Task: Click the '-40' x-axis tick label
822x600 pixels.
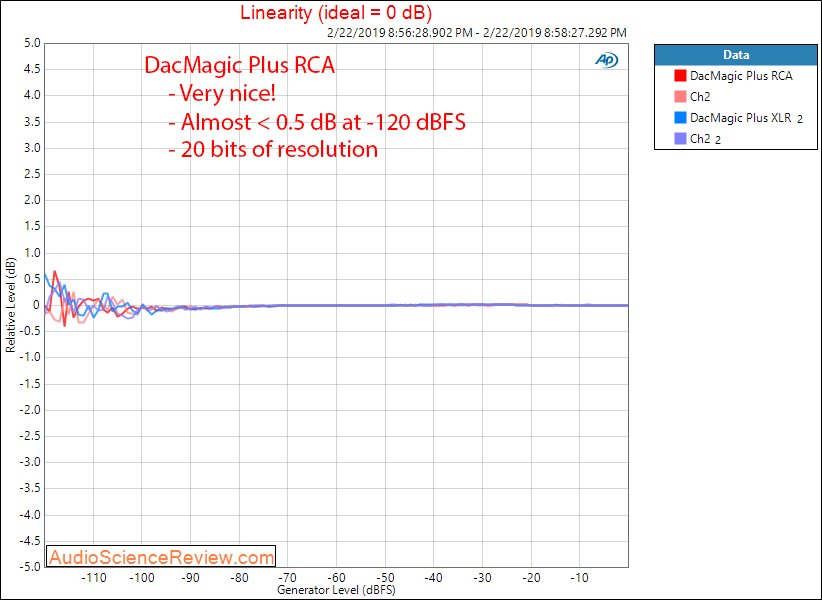Action: point(434,578)
